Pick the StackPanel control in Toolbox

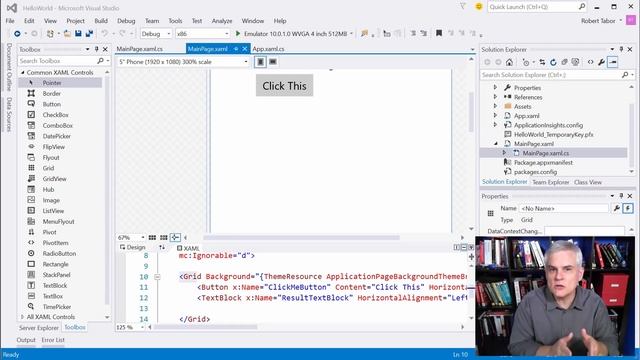60,275
